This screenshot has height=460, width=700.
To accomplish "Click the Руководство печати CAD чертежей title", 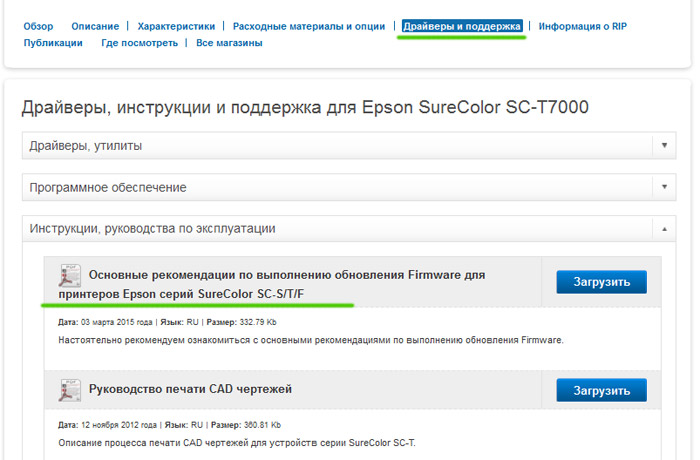I will tap(190, 389).
